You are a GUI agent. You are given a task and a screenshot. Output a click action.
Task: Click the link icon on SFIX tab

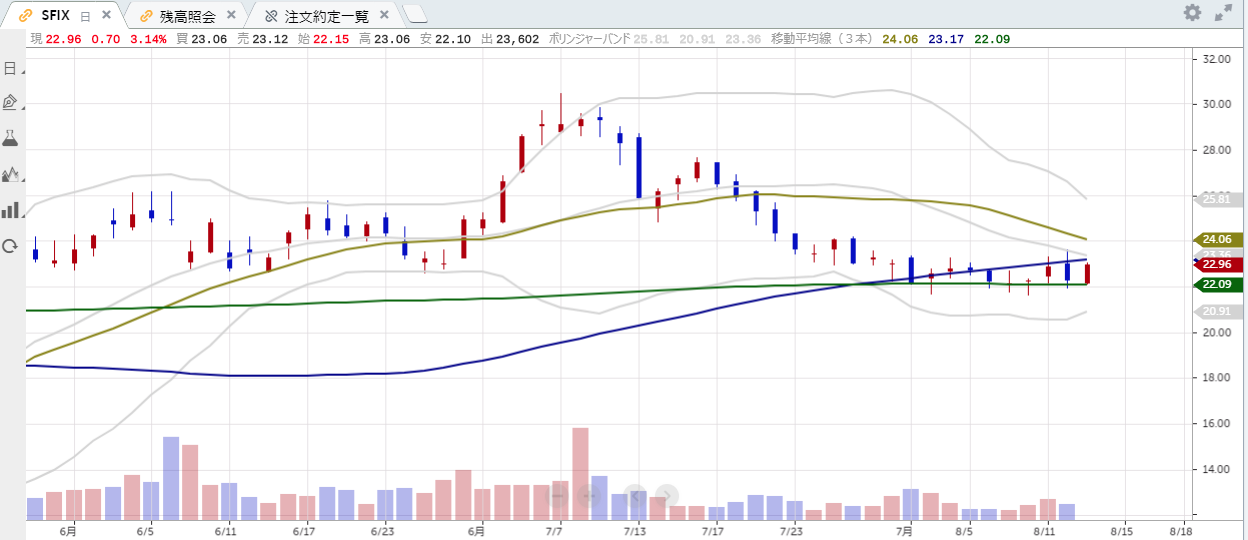point(26,16)
